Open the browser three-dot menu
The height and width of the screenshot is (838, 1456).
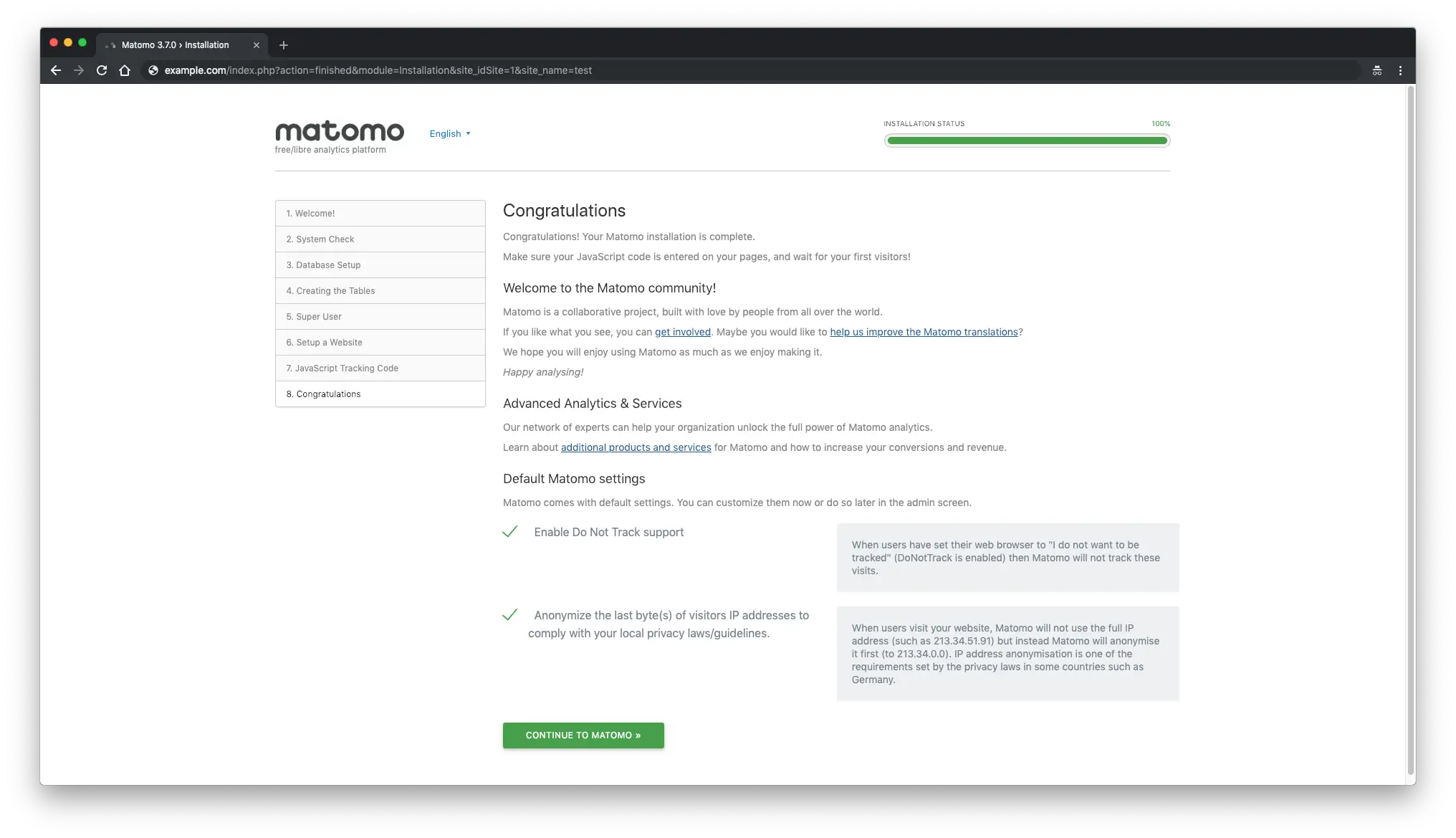pyautogui.click(x=1400, y=70)
